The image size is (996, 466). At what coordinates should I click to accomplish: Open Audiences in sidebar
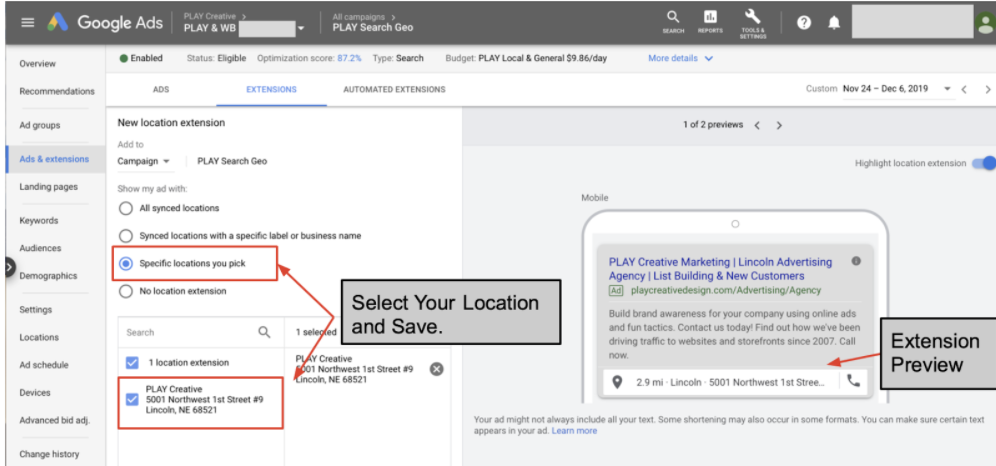tap(40, 248)
